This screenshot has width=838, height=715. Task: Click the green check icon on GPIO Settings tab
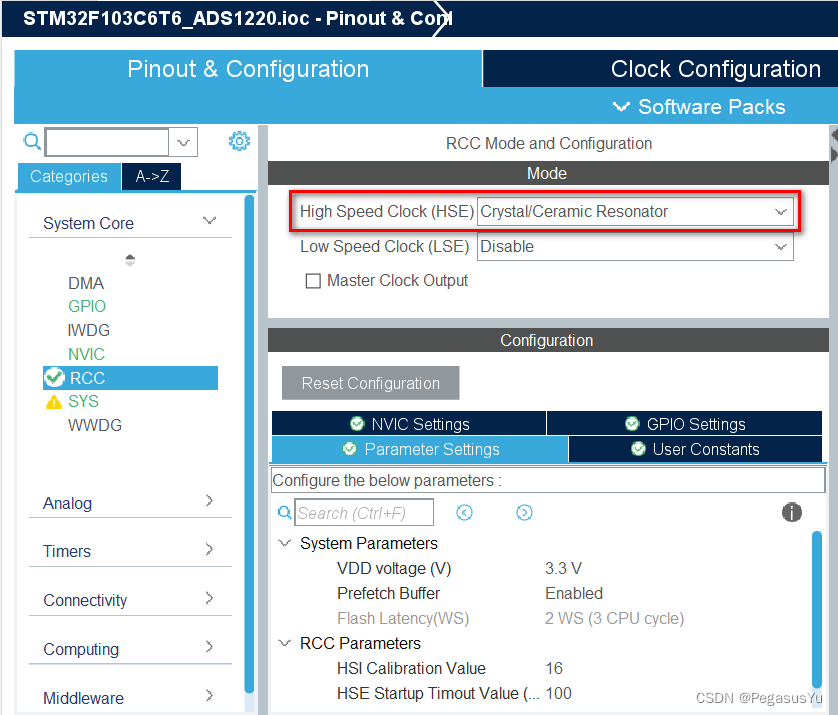point(632,423)
